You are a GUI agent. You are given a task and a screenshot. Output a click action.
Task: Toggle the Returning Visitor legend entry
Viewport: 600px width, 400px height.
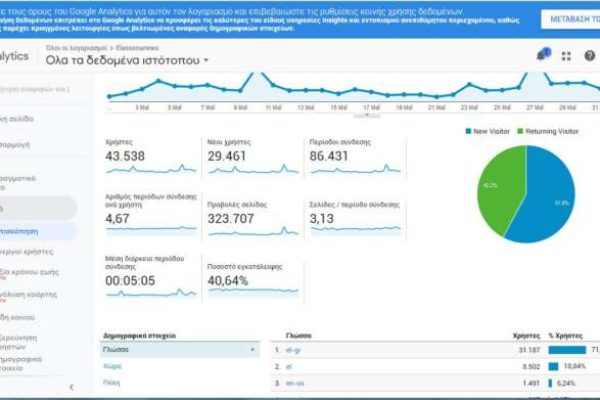click(551, 131)
